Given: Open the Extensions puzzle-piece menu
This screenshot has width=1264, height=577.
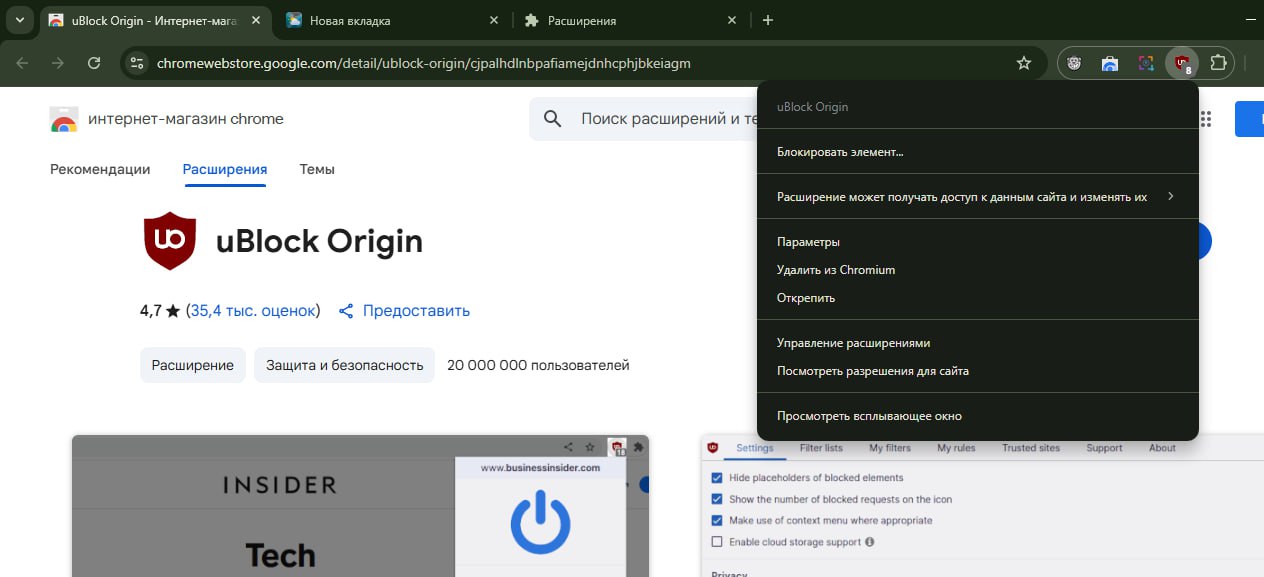Looking at the screenshot, I should pyautogui.click(x=1218, y=63).
